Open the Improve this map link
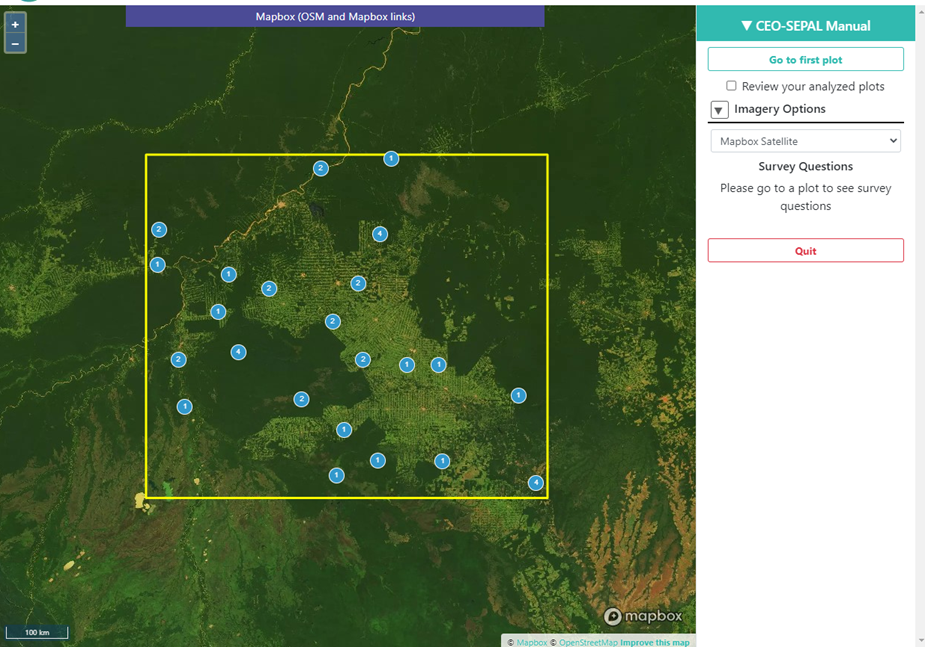 tap(657, 641)
